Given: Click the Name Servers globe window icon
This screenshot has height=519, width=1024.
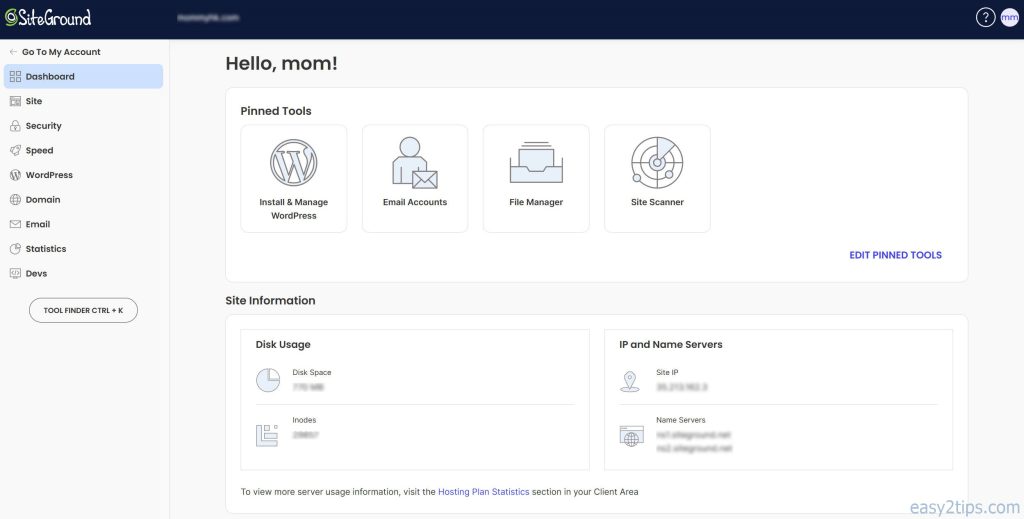Looking at the screenshot, I should click(x=632, y=436).
